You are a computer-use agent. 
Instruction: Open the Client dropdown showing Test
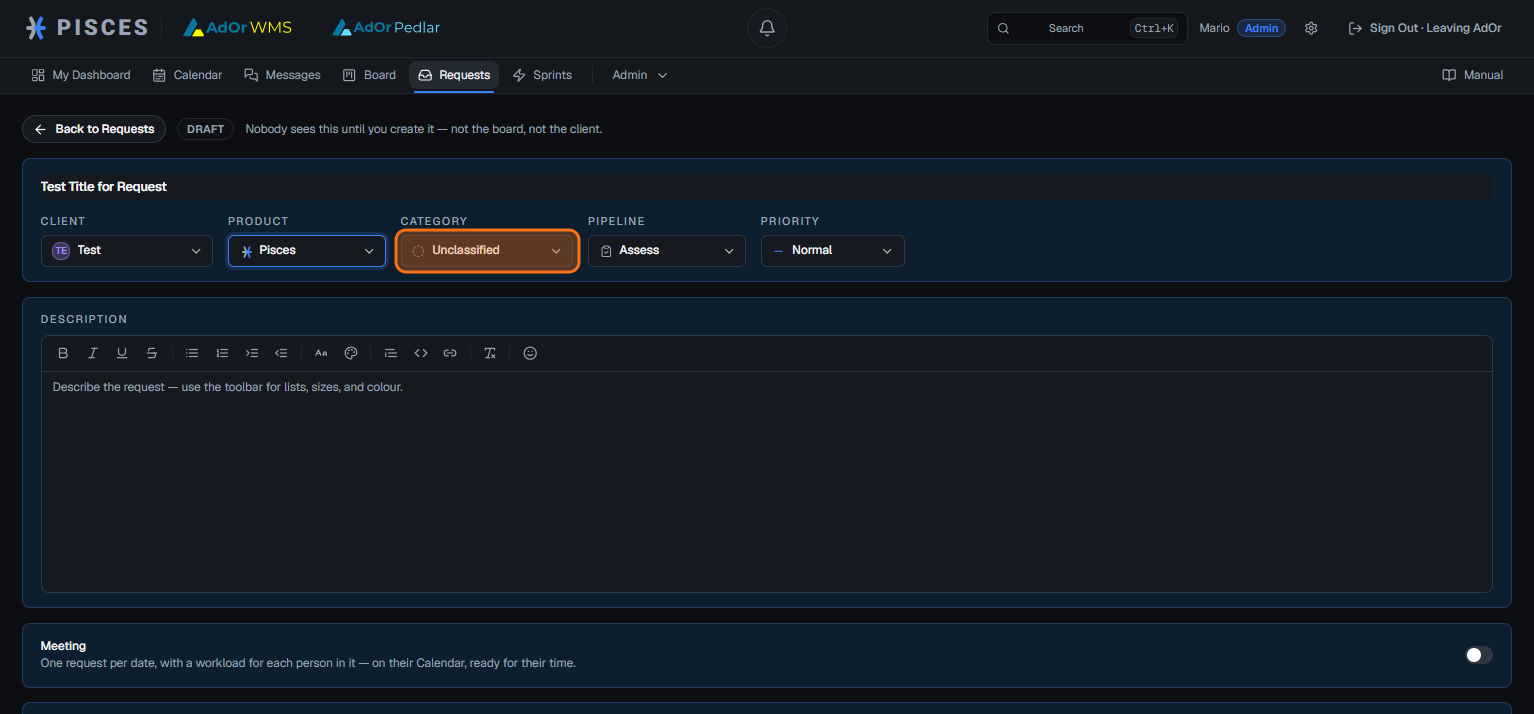[127, 251]
